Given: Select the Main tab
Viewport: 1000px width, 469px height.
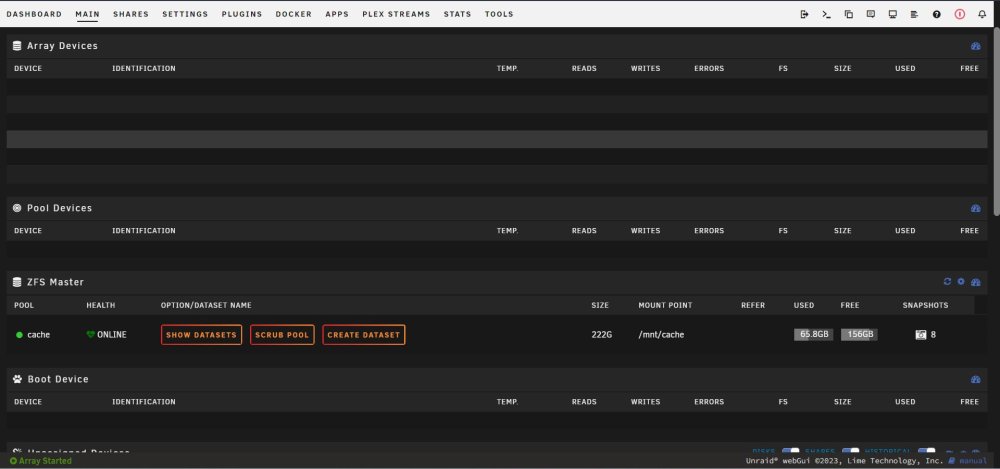Looking at the screenshot, I should (x=87, y=14).
